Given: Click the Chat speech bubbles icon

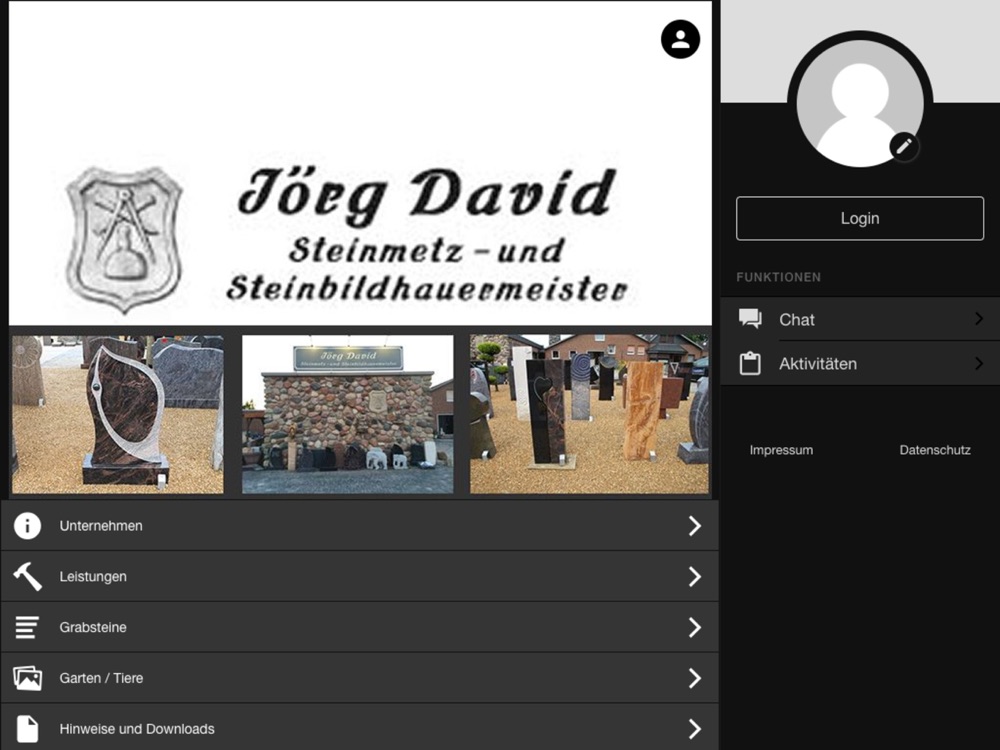Looking at the screenshot, I should (x=750, y=319).
